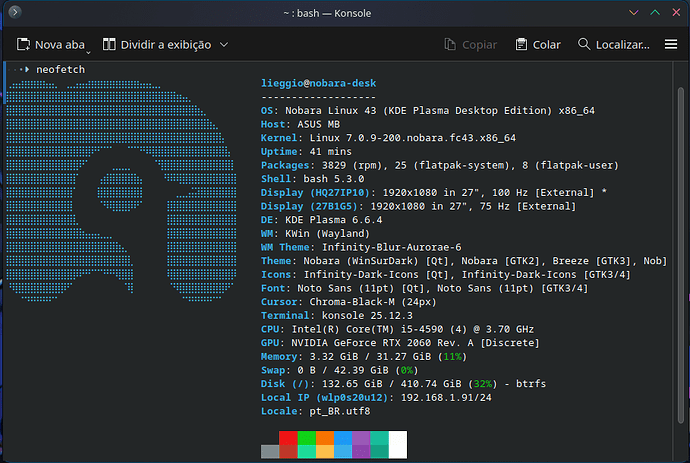Viewport: 690px width, 463px height.
Task: Click the DE value KDE Plasma 6.6.4
Action: (x=334, y=220)
